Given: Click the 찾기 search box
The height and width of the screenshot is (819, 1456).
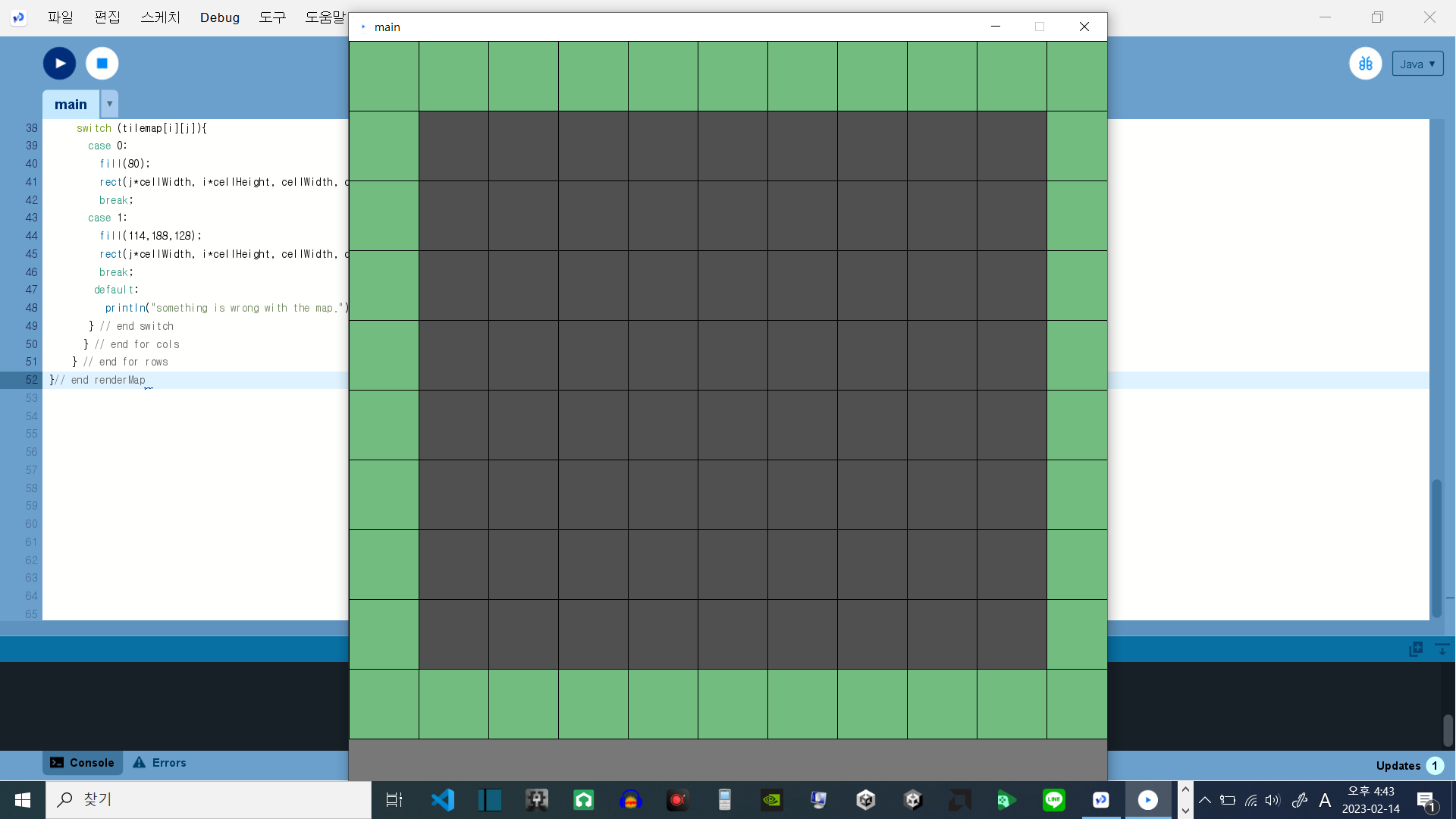Looking at the screenshot, I should [209, 800].
